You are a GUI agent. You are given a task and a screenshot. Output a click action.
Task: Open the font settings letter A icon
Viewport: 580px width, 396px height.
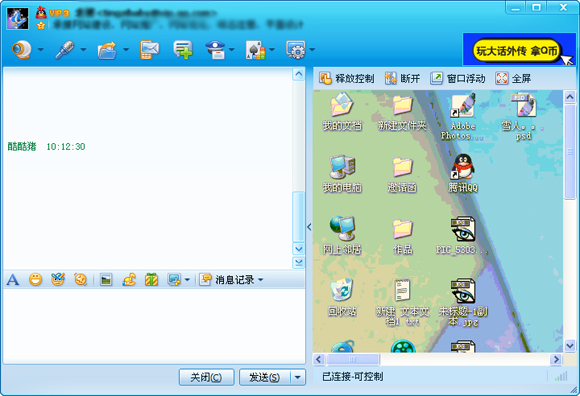[13, 280]
